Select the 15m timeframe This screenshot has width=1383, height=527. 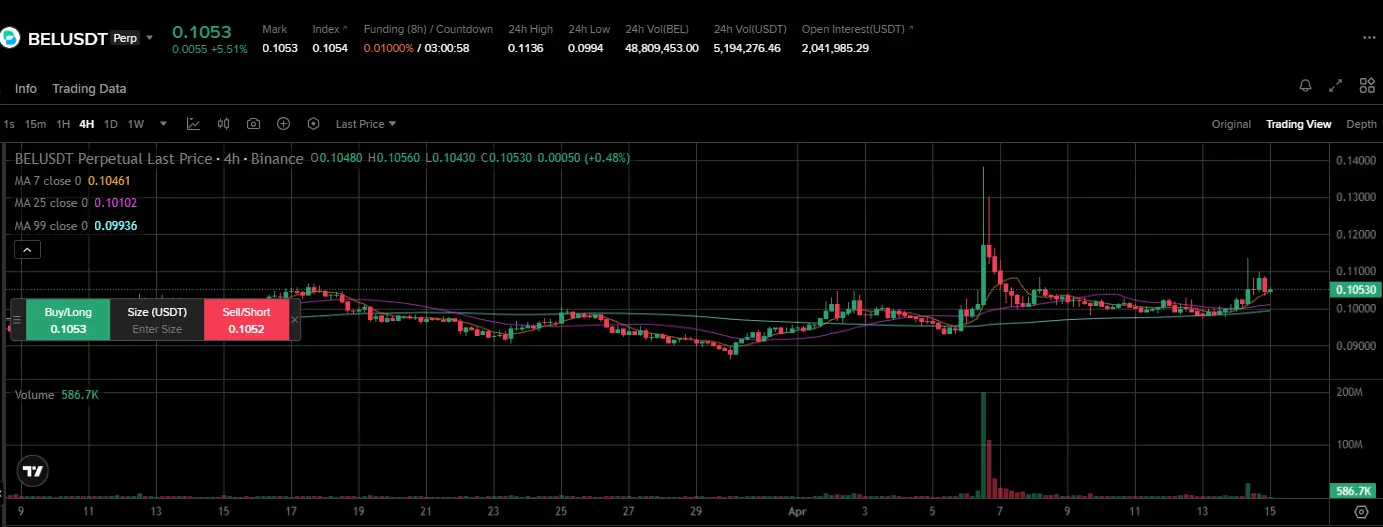point(35,124)
